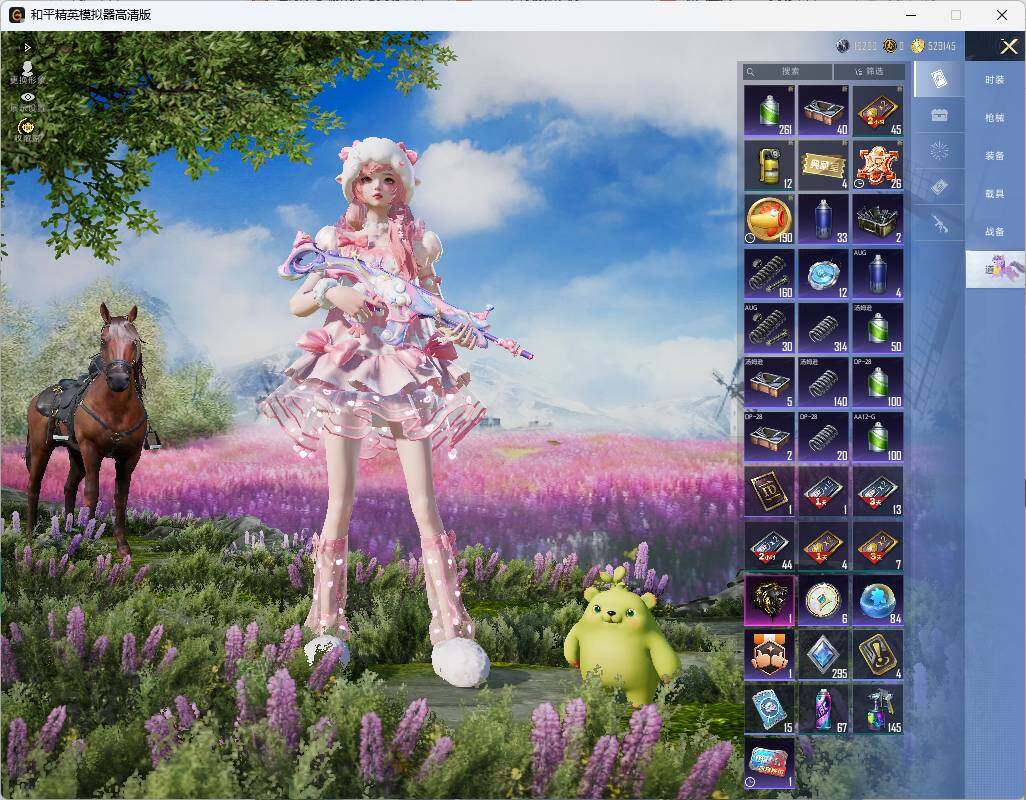The image size is (1026, 800).
Task: Open the 筛选 filter dropdown
Action: point(870,71)
